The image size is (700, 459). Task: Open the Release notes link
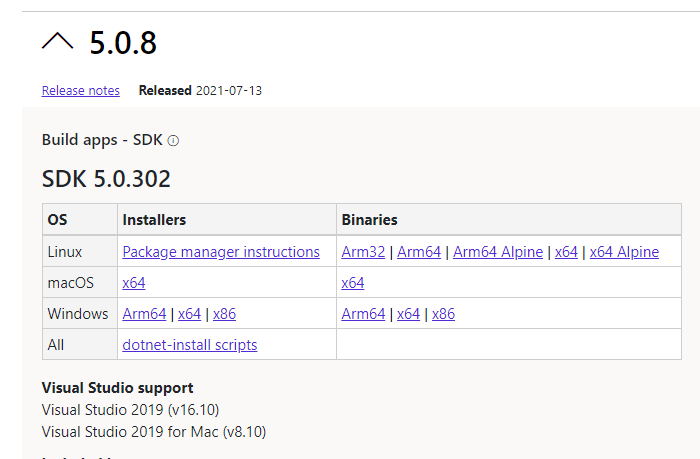(80, 91)
